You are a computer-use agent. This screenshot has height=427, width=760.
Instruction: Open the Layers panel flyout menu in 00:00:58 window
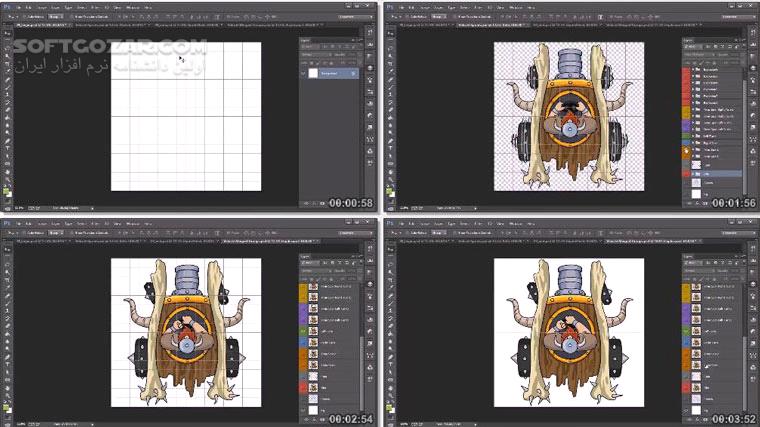[x=361, y=40]
